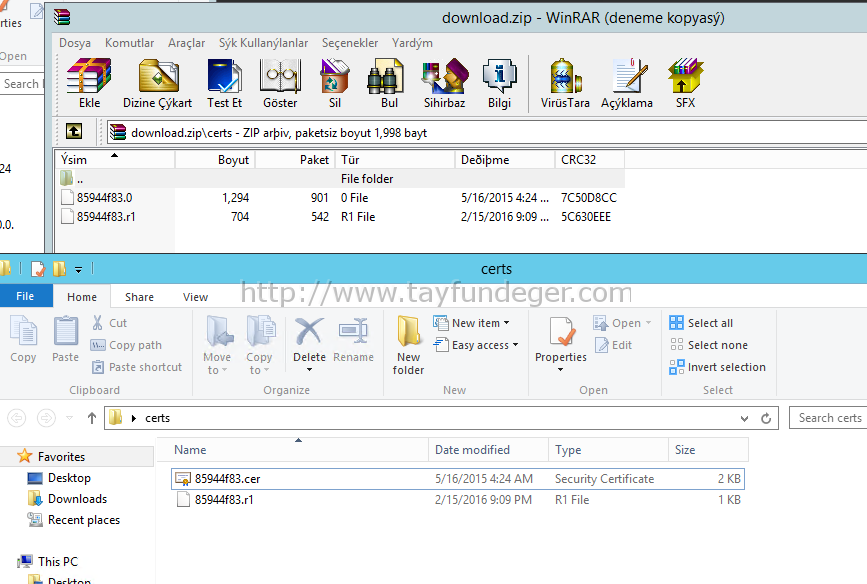
Task: Create an SFX archive via its icon
Action: (x=685, y=83)
